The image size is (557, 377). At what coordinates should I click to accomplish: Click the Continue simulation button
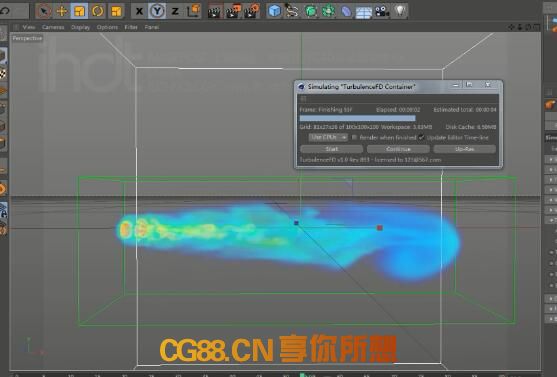pos(398,149)
